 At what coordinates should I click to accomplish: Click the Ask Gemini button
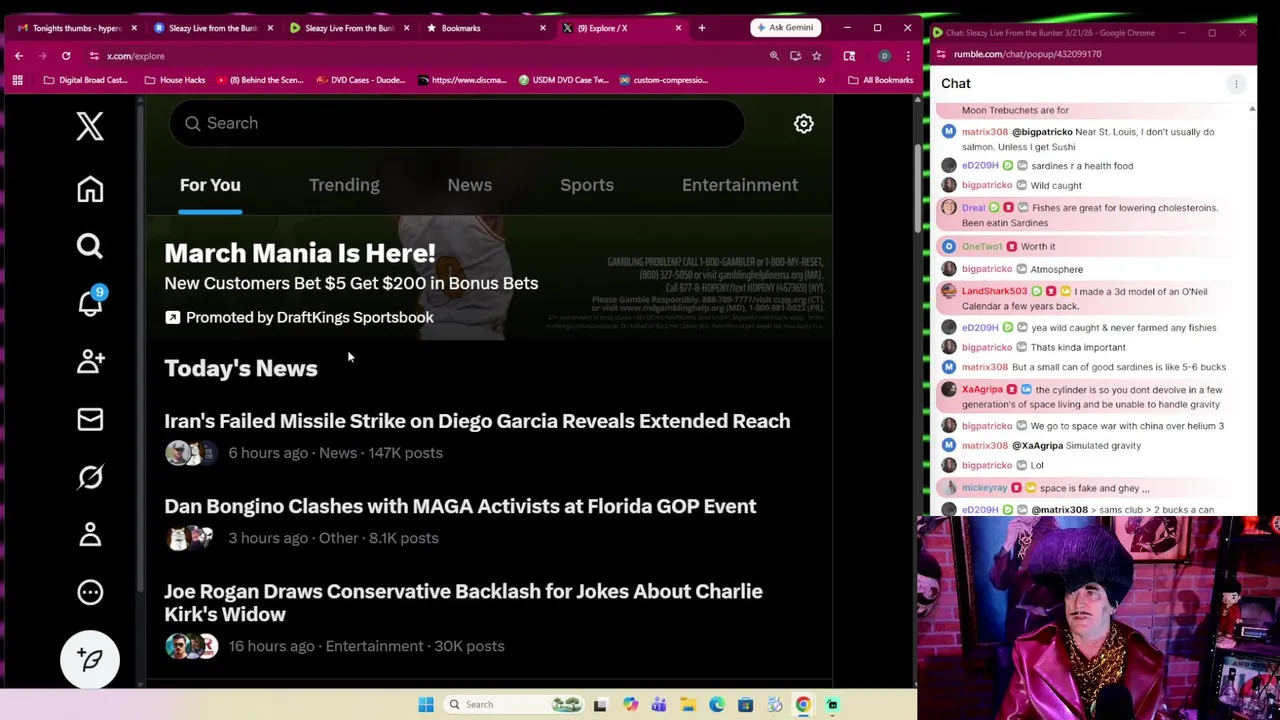click(x=785, y=28)
